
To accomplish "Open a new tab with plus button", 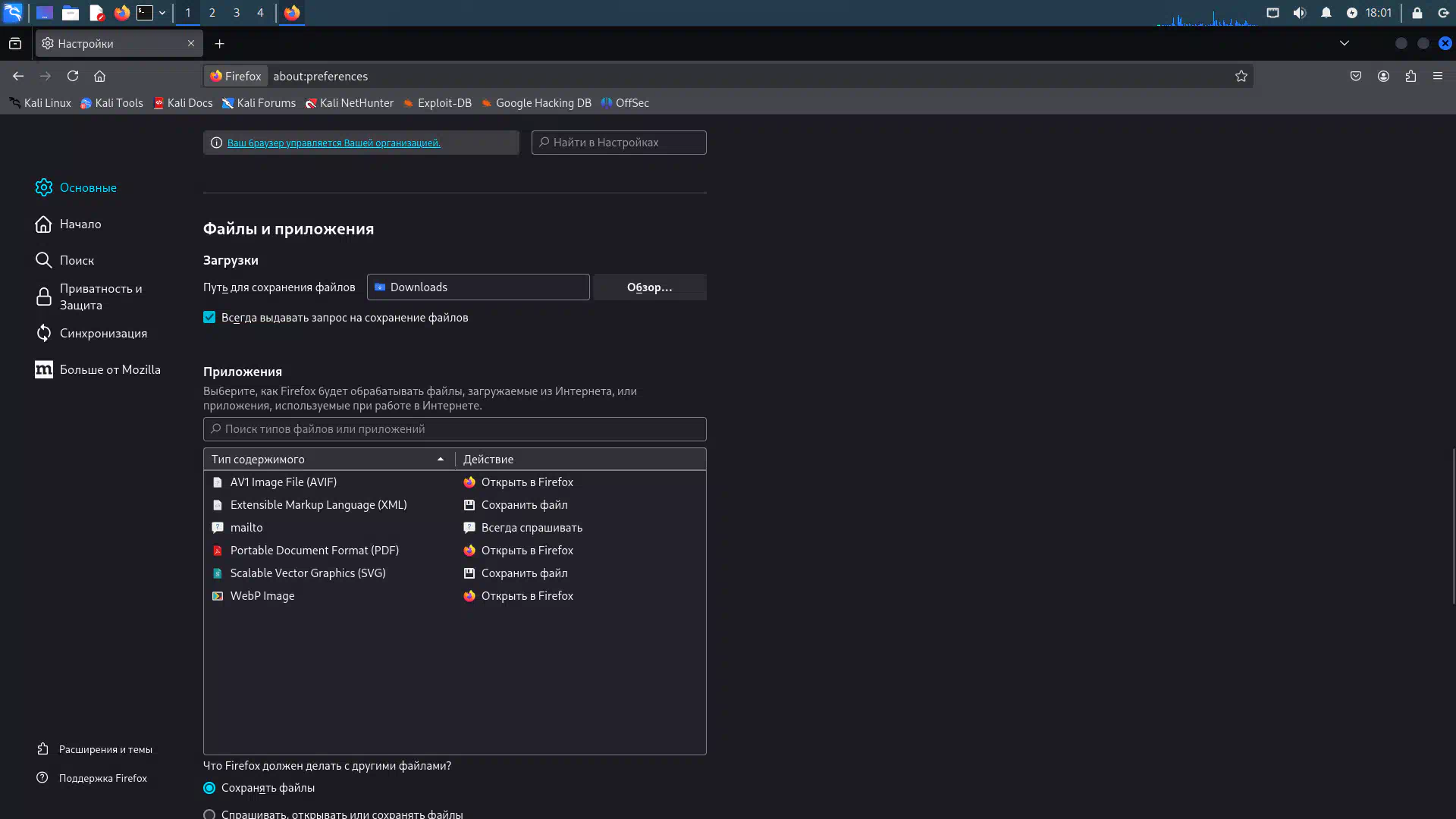I will tap(220, 44).
